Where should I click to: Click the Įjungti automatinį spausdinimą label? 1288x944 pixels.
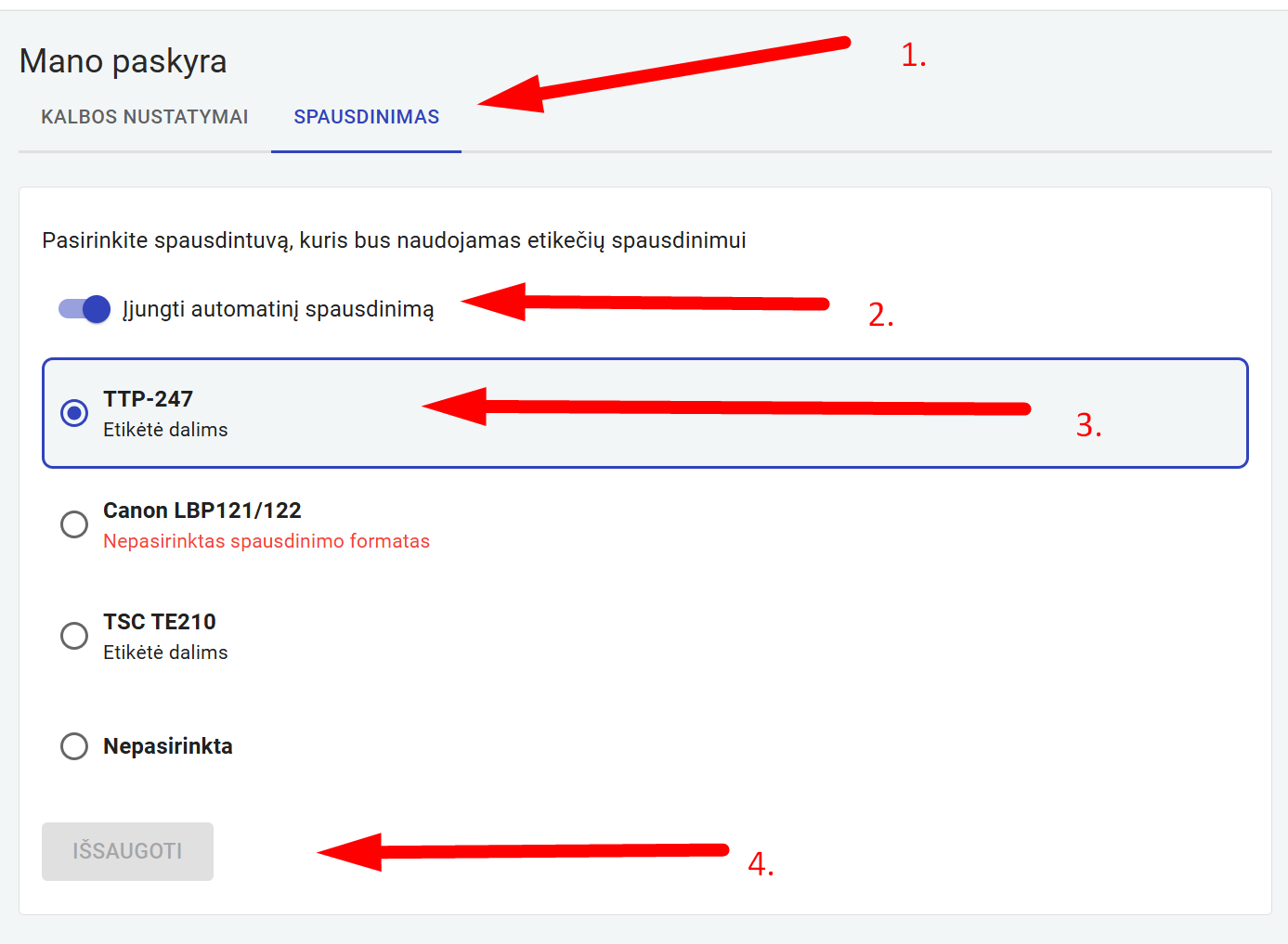(x=279, y=309)
